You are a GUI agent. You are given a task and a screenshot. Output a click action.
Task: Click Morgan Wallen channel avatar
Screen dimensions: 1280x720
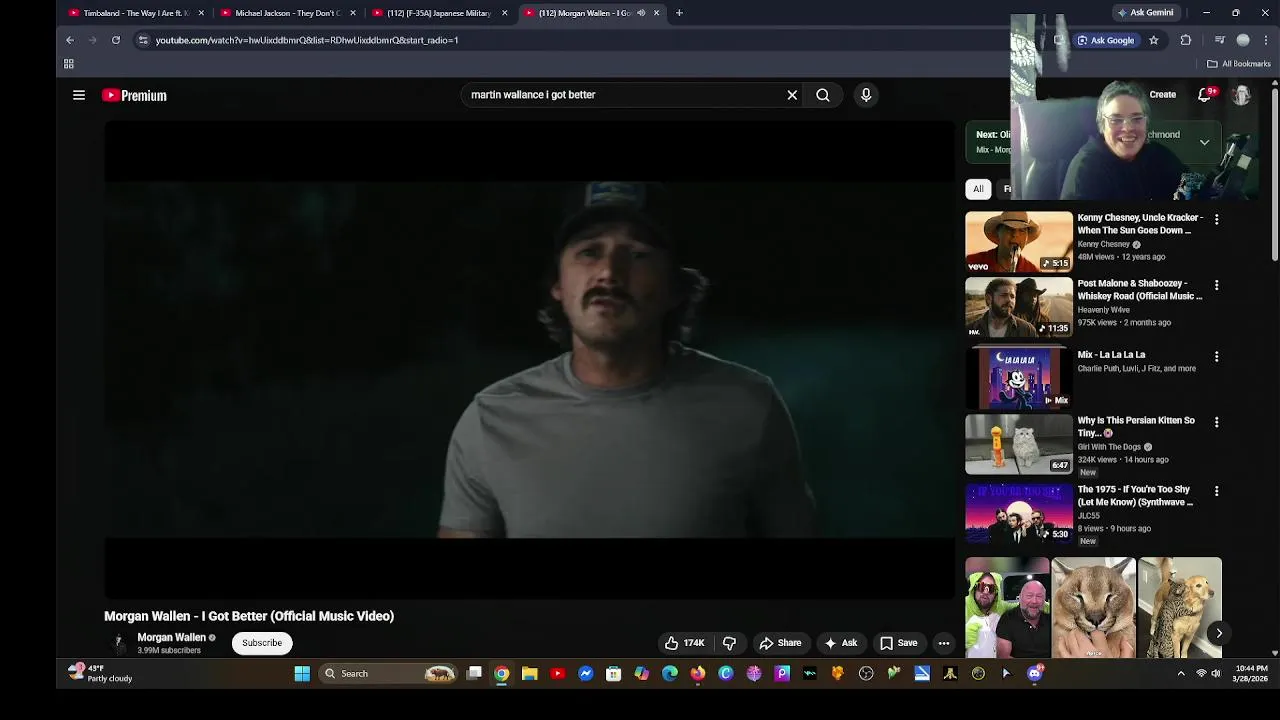[x=118, y=643]
